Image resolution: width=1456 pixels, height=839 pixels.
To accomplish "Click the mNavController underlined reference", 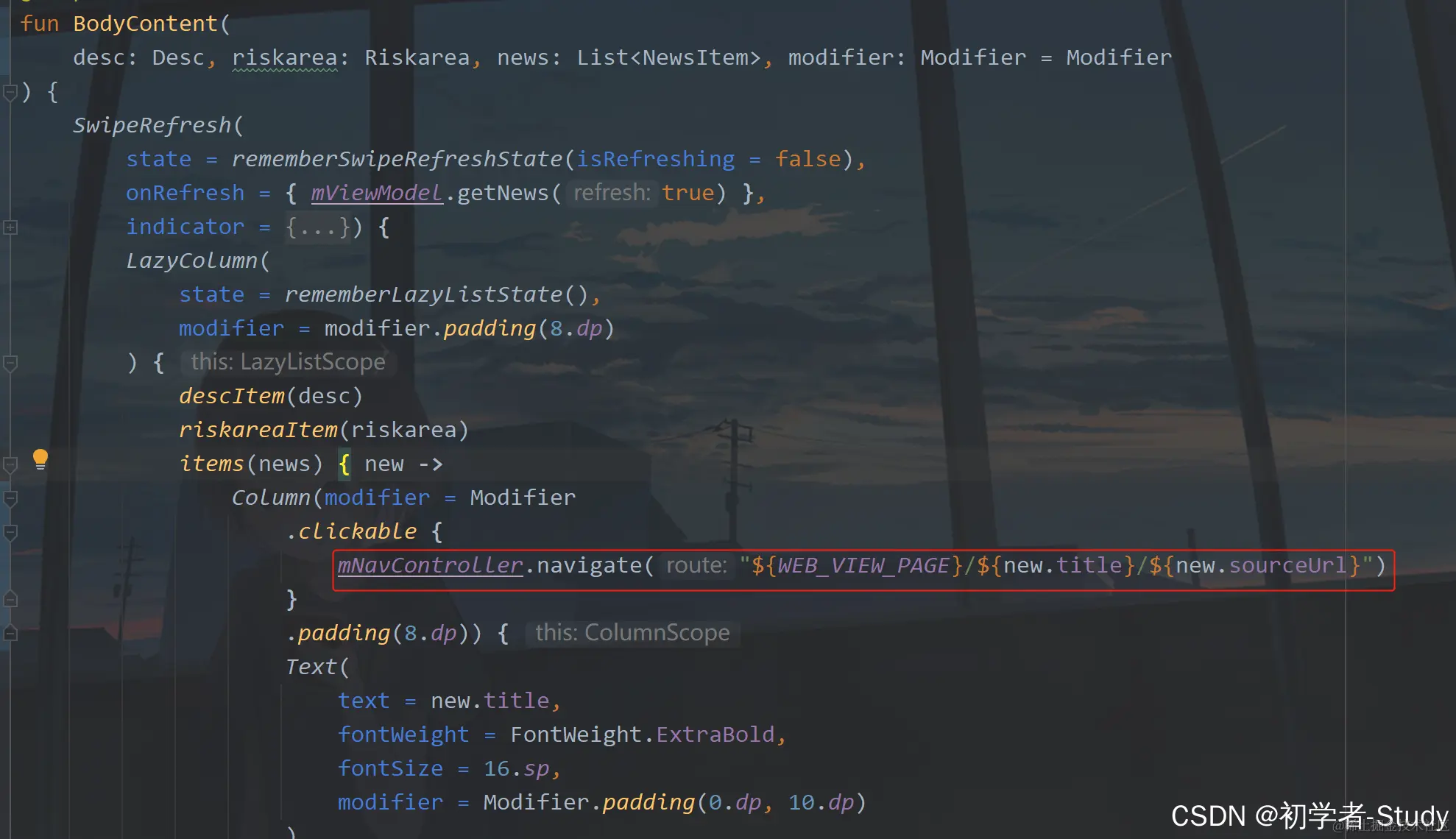I will 430,565.
